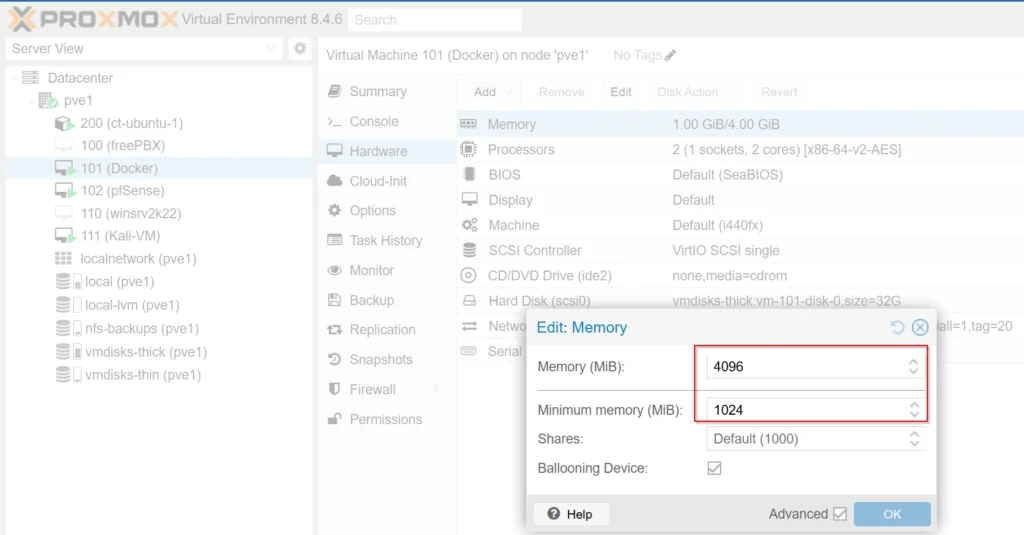Viewport: 1024px width, 535px height.
Task: Click the Shares input field
Action: [807, 438]
